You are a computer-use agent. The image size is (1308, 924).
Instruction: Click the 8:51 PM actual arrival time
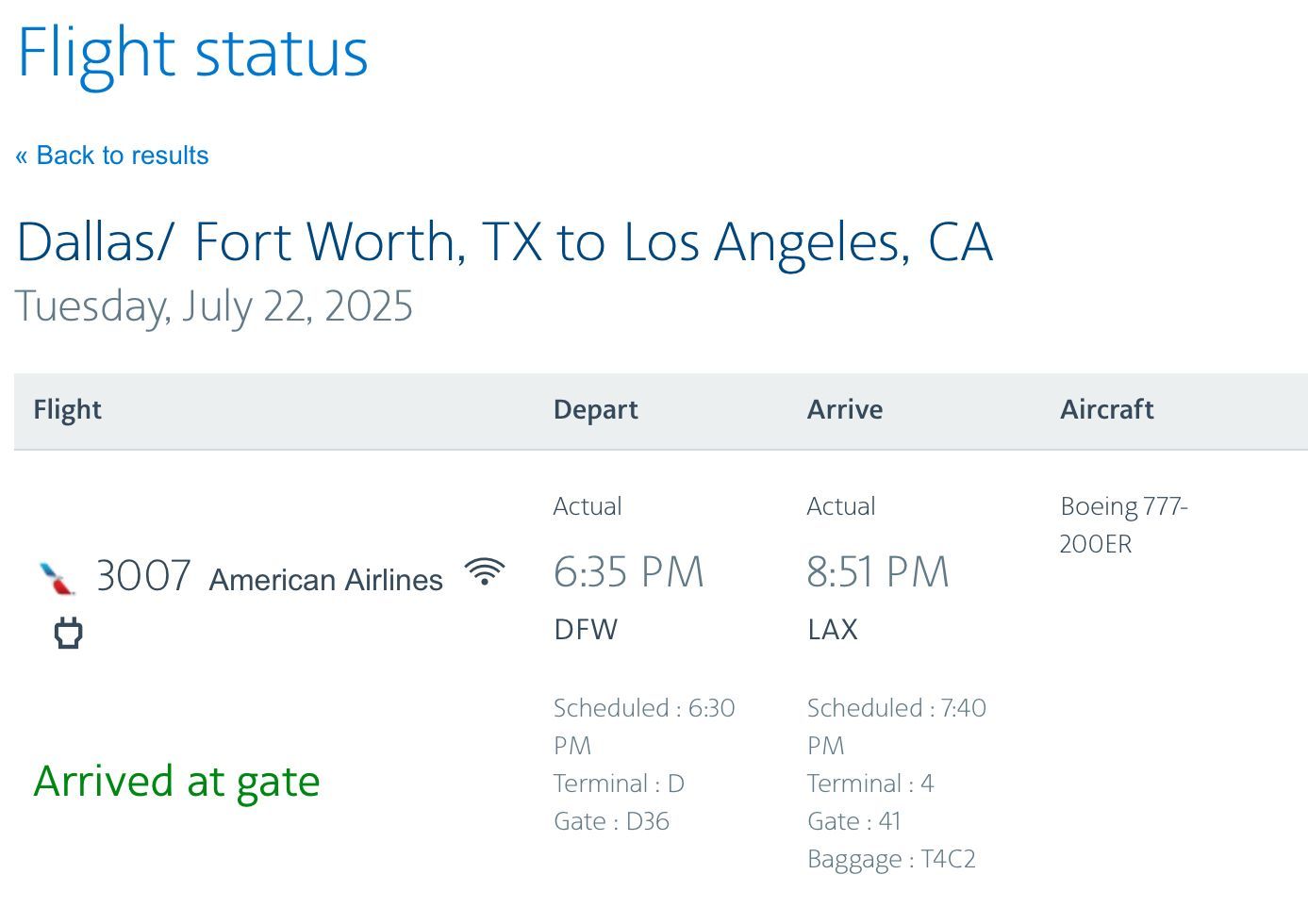[878, 572]
